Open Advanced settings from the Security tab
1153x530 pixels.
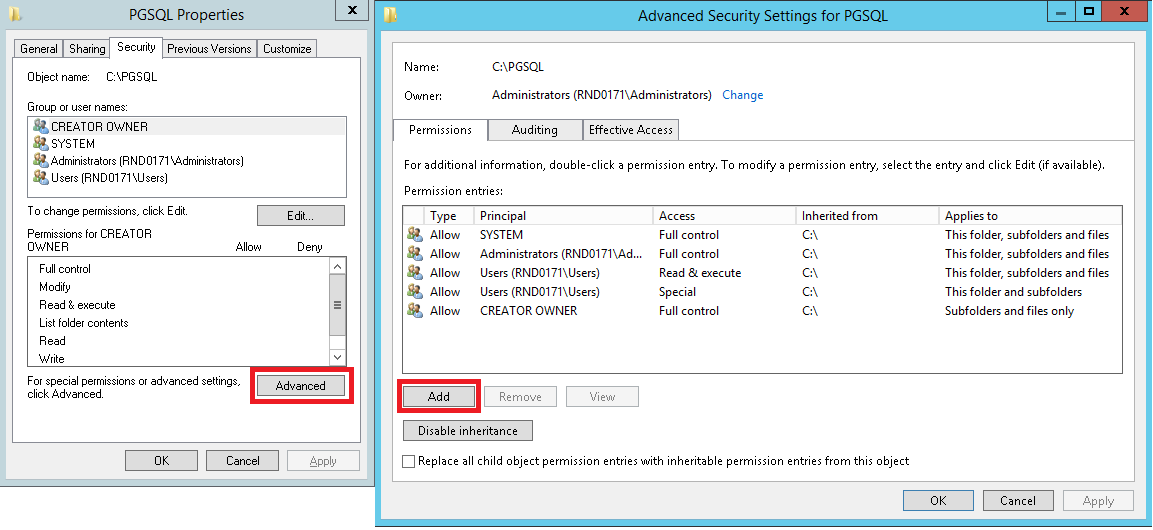[301, 386]
